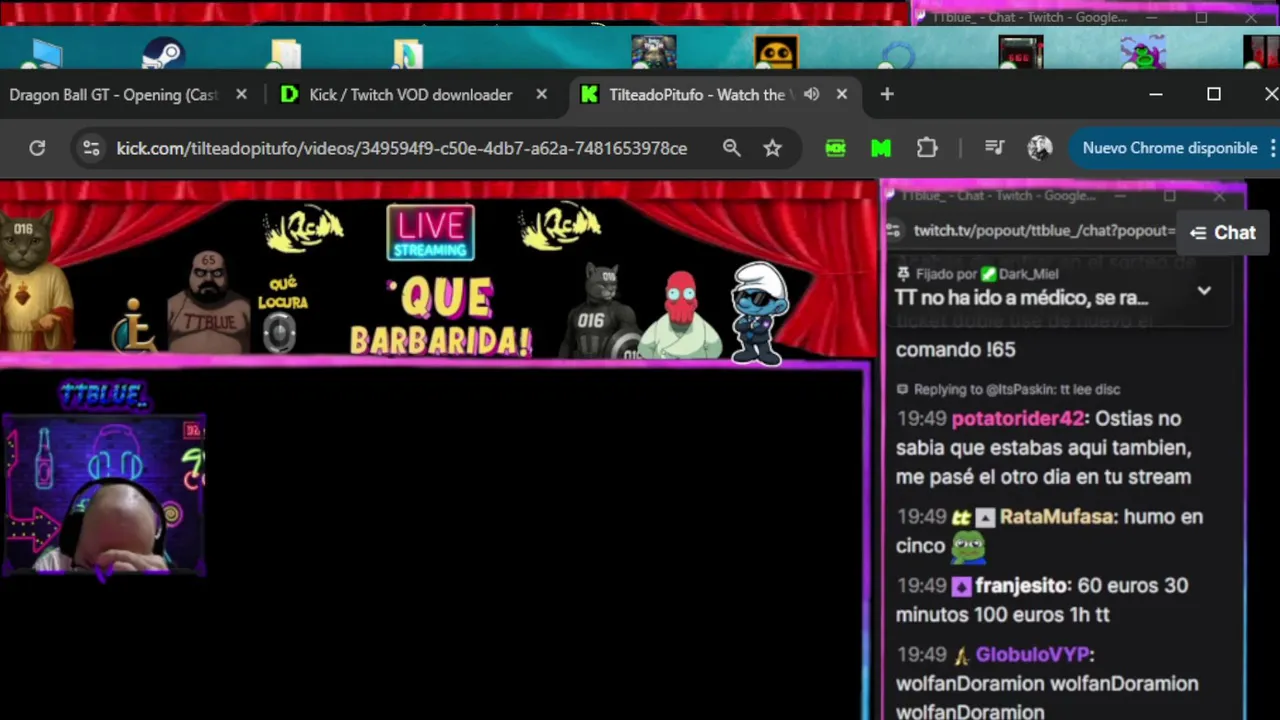1280x720 pixels.
Task: Click the QUE LOCURA speaker graphic
Action: pos(281,314)
